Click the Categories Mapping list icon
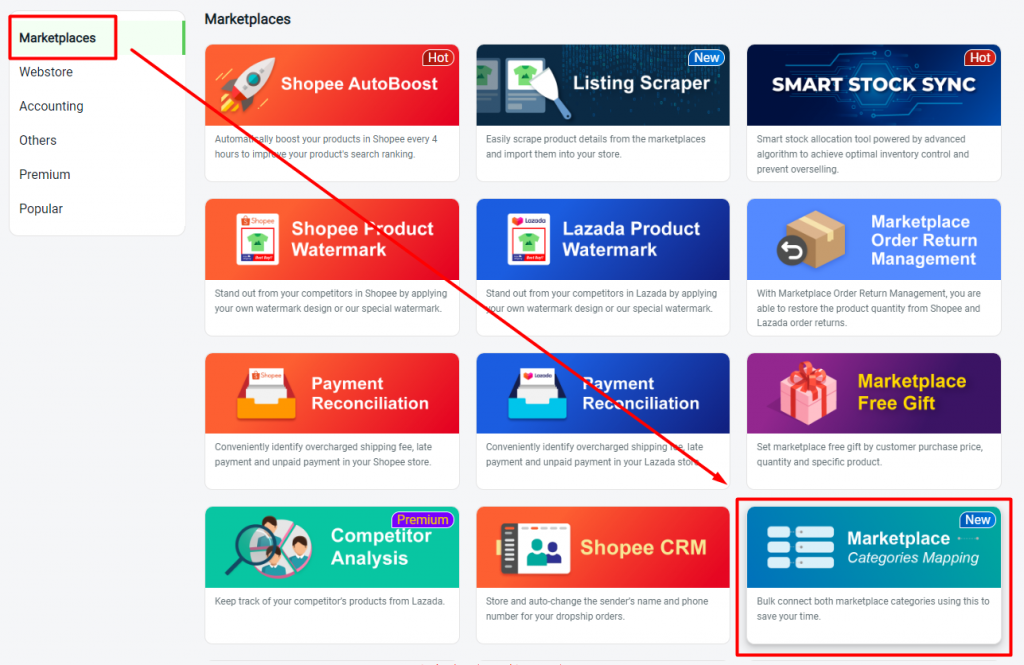Screen dimensions: 1024x665 tap(800, 547)
